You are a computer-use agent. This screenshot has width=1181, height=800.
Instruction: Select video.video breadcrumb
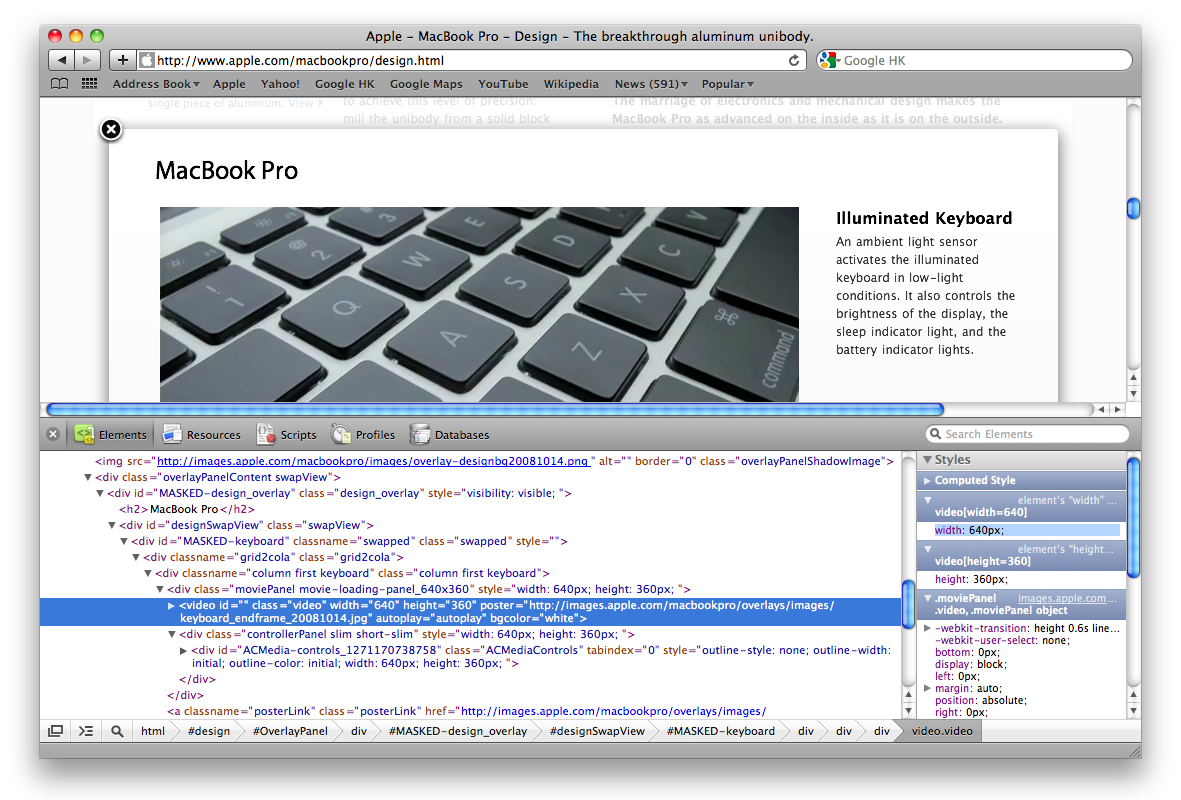[941, 731]
